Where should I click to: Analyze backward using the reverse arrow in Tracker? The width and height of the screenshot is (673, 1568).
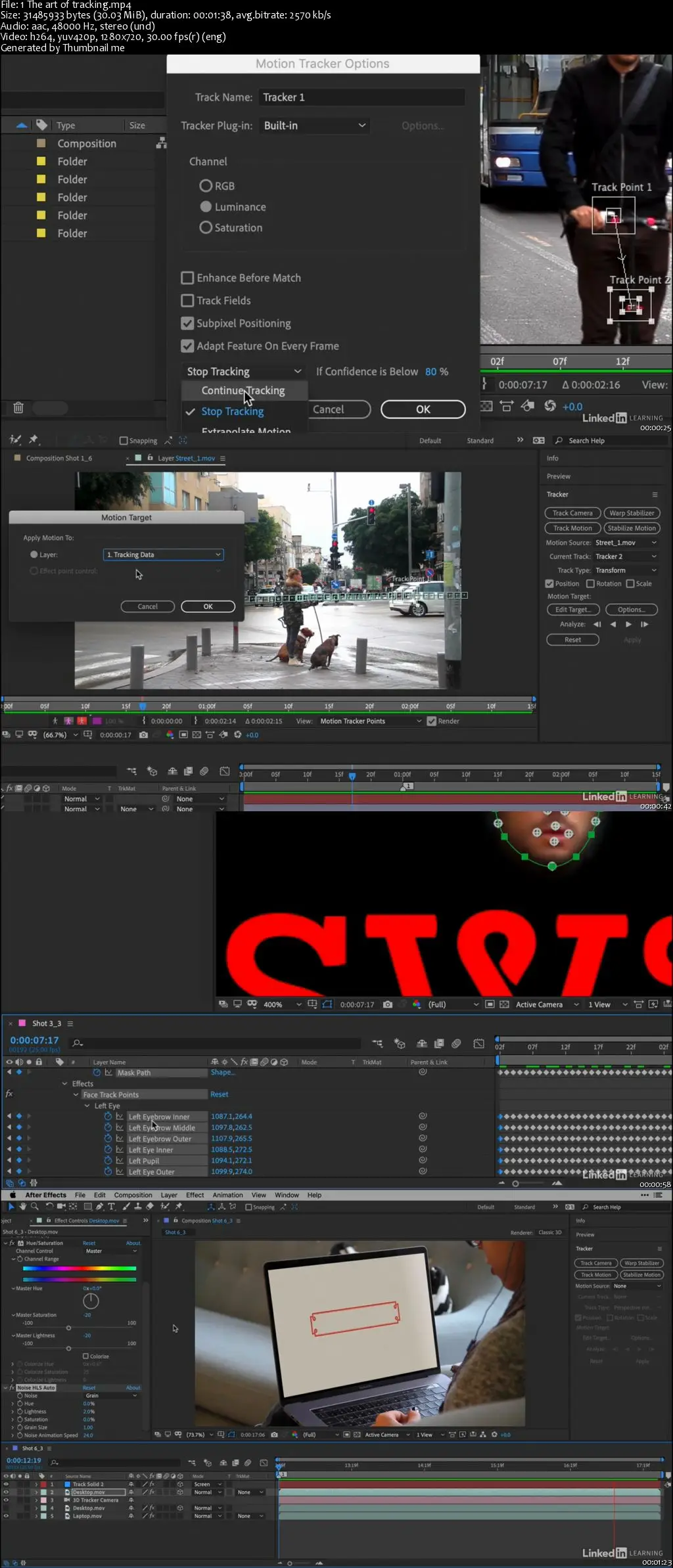(x=613, y=625)
